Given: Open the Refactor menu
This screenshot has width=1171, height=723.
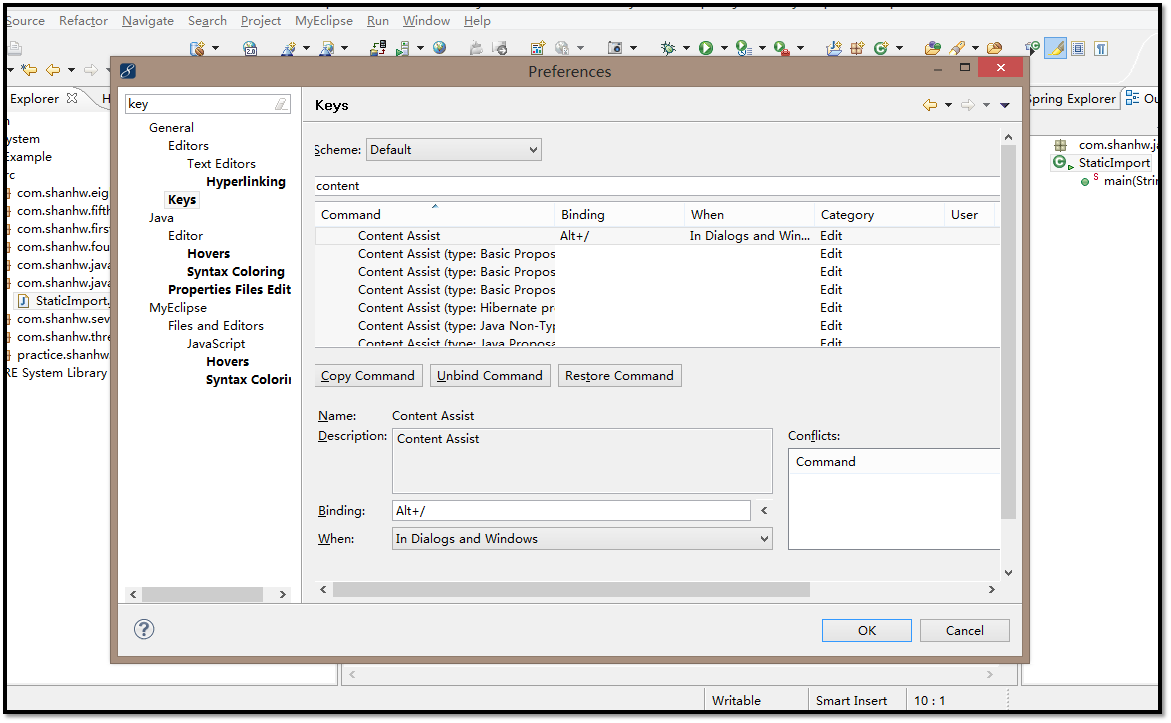Looking at the screenshot, I should click(84, 21).
